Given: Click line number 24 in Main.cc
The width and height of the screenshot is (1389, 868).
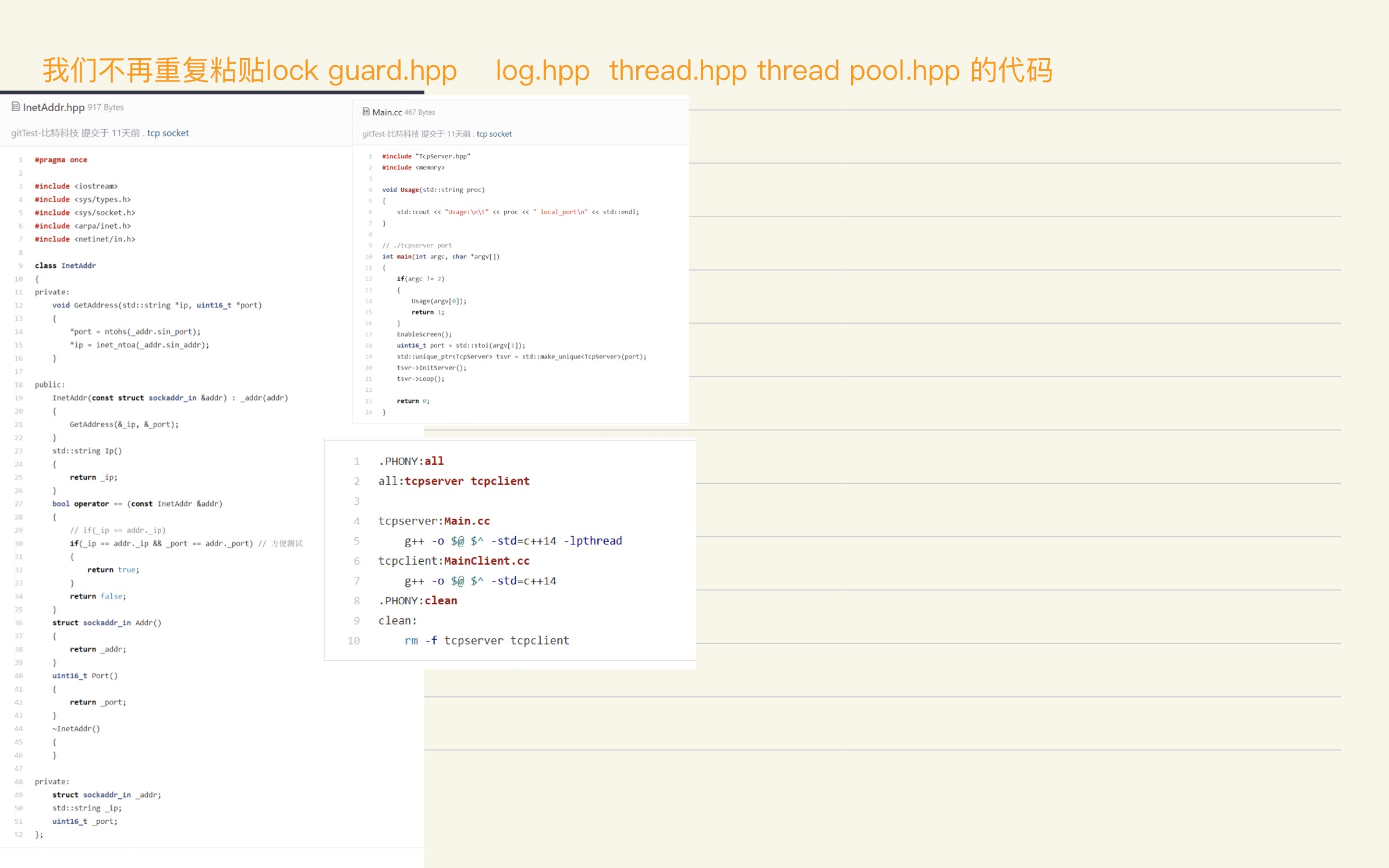Looking at the screenshot, I should click(368, 412).
